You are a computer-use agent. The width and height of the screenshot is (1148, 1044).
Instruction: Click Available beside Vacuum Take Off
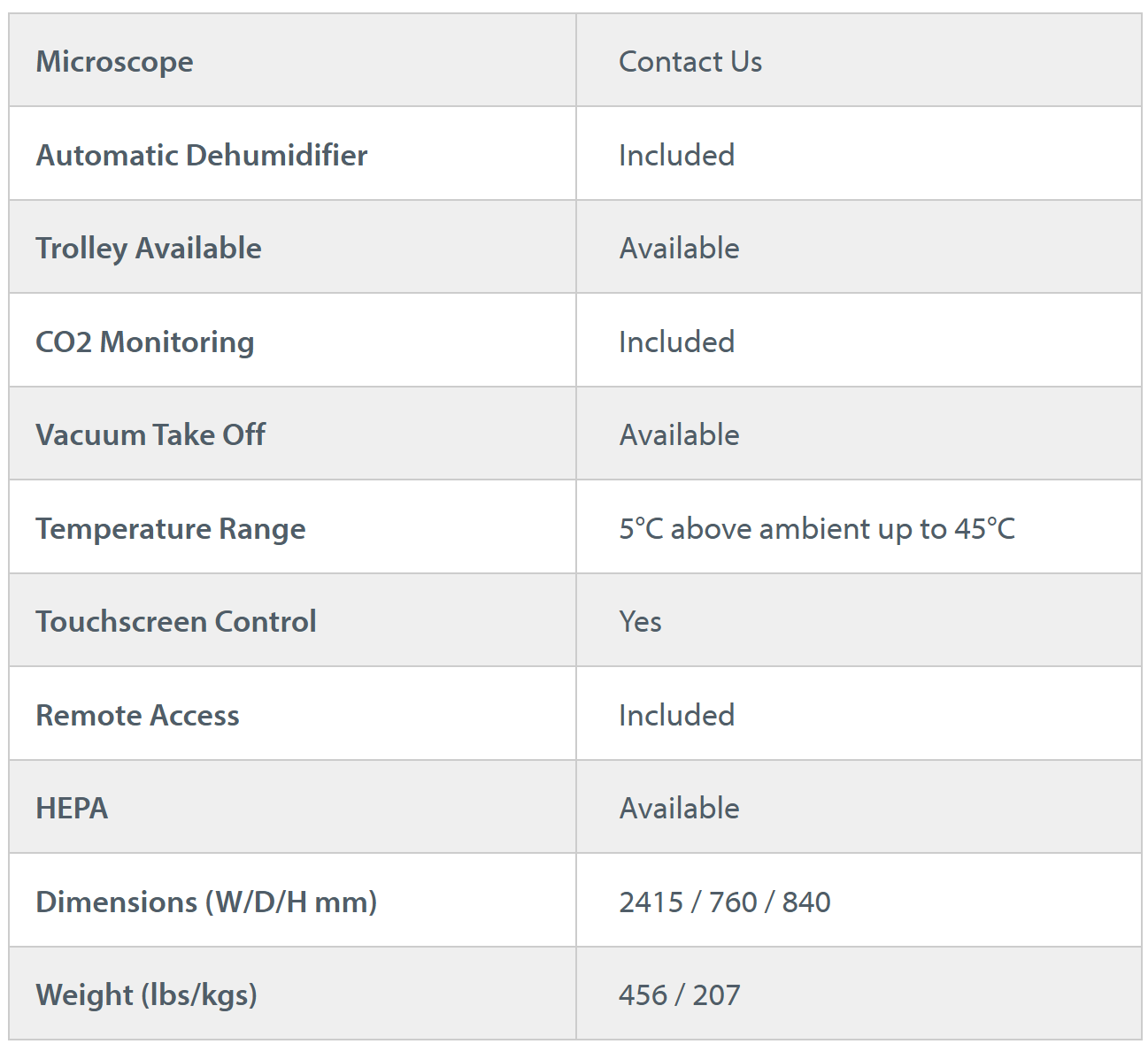(679, 435)
